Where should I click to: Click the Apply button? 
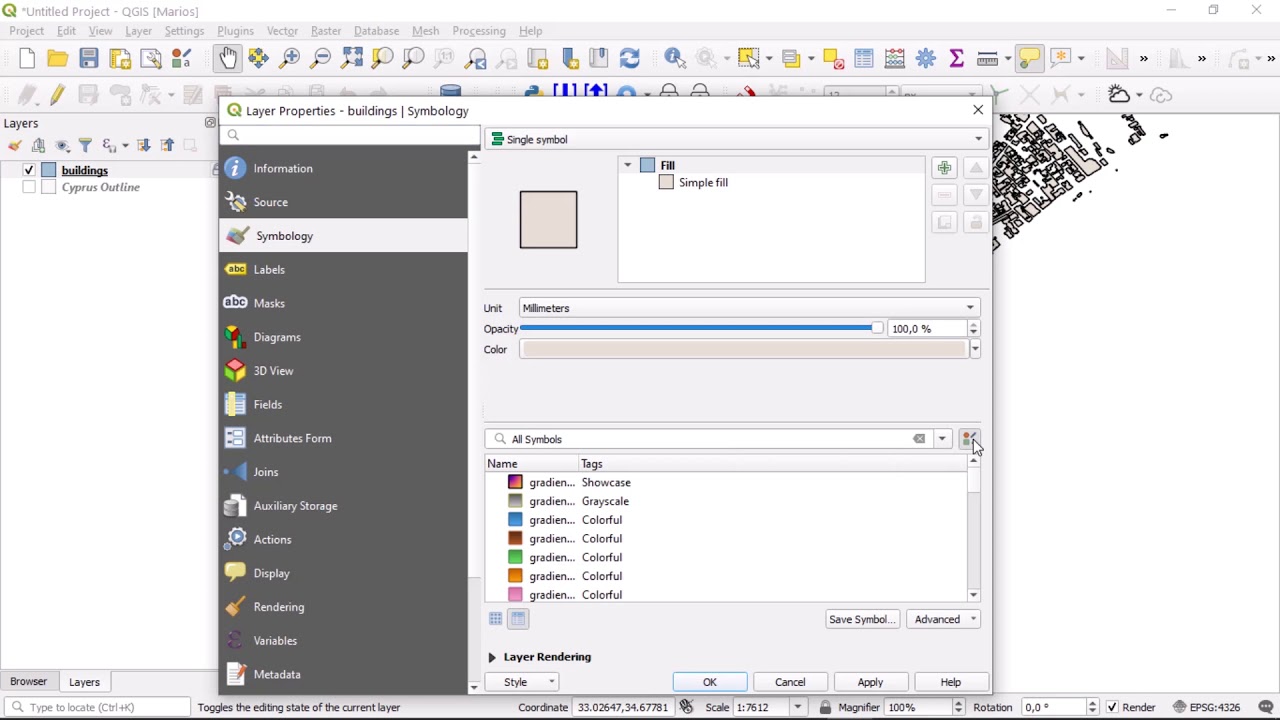pos(870,681)
